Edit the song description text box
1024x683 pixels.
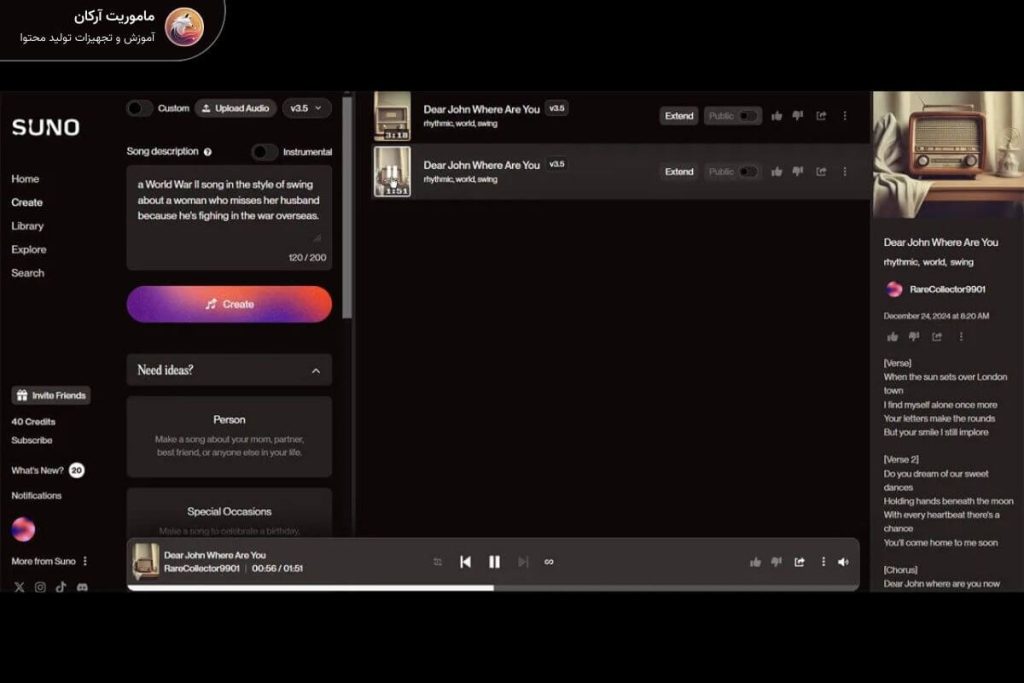229,215
